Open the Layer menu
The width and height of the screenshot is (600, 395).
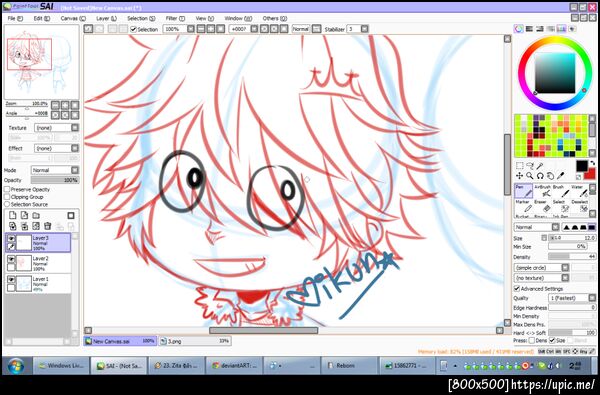(106, 18)
